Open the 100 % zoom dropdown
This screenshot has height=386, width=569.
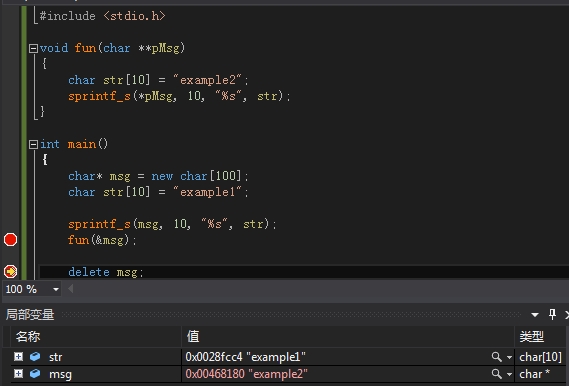tap(56, 289)
